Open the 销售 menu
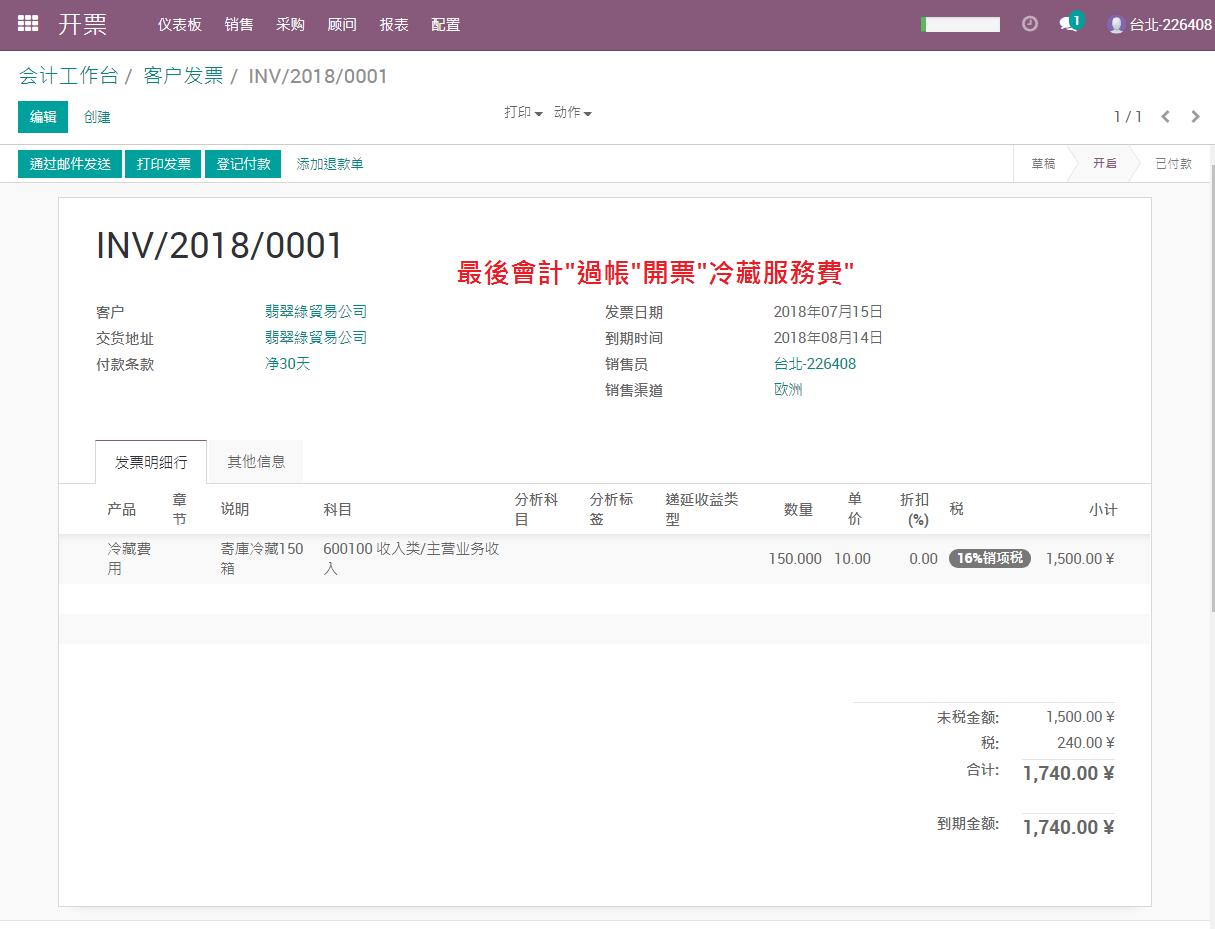 point(239,24)
